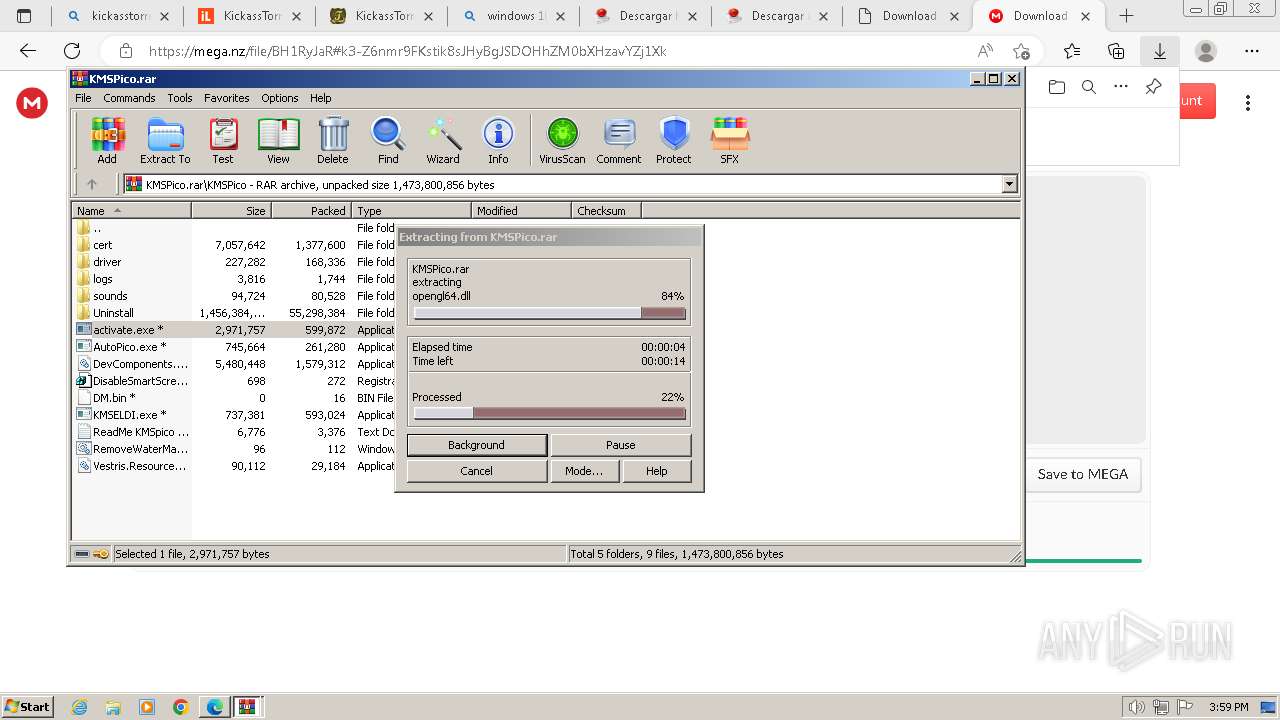The width and height of the screenshot is (1280, 720).
Task: Cancel the extraction
Action: 477,471
